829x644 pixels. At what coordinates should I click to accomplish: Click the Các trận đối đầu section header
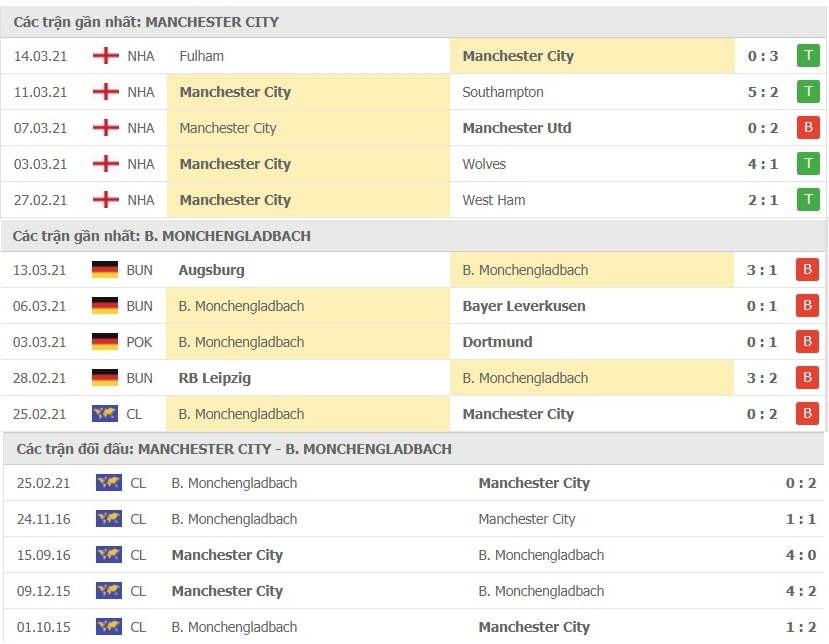234,449
